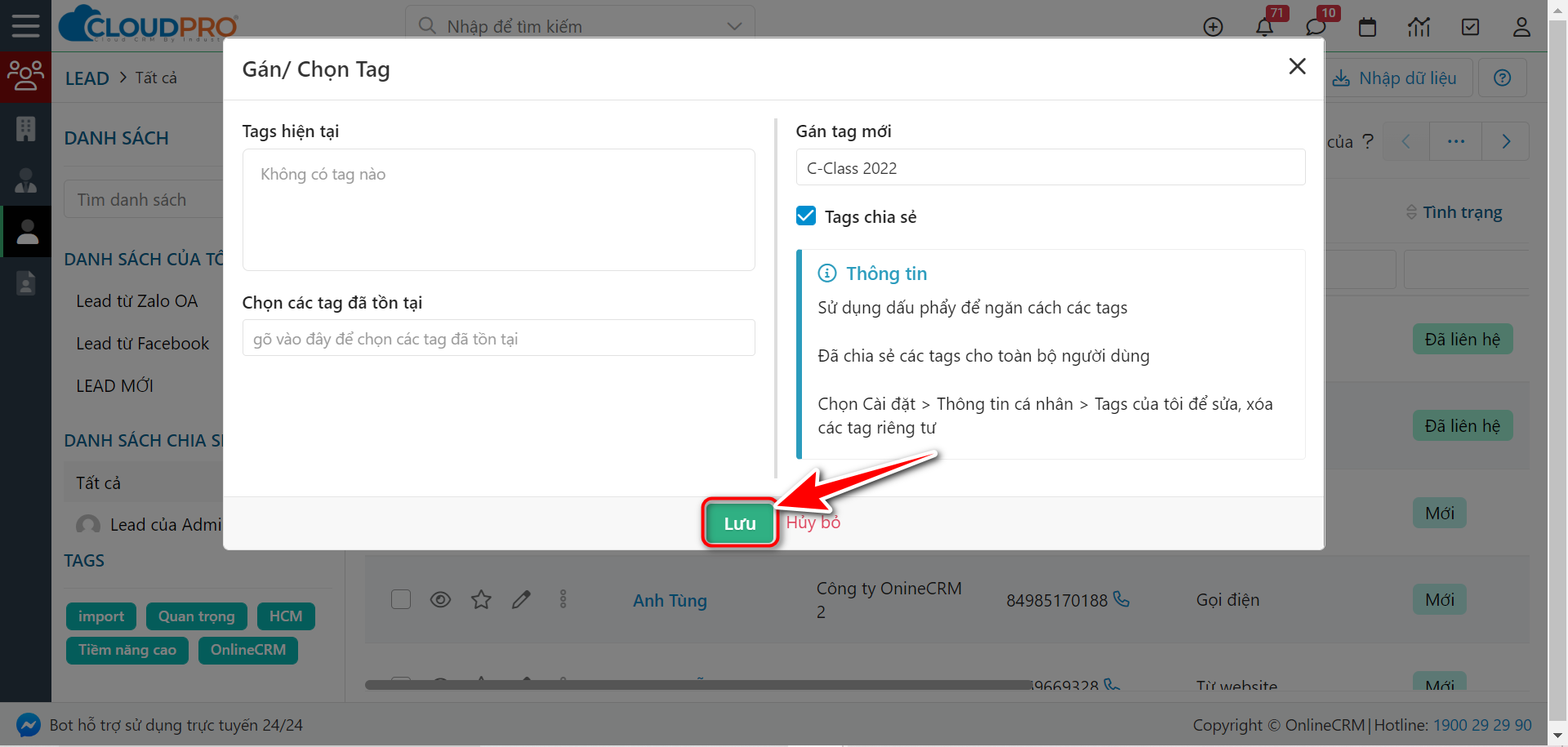Filter by the Quan trọng tag
This screenshot has height=747, width=1568.
click(197, 616)
